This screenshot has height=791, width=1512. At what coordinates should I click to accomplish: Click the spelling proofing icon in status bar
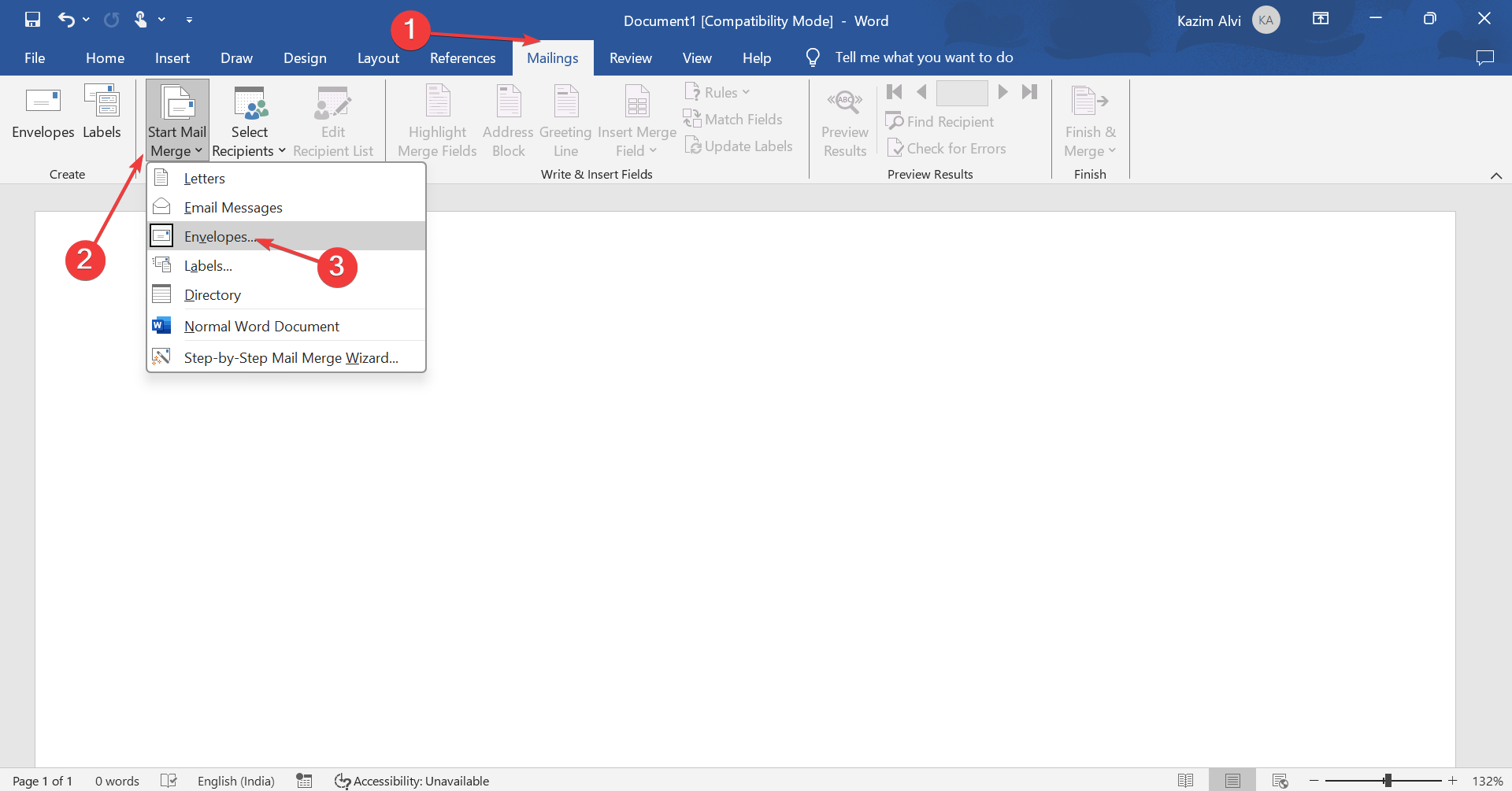coord(169,780)
